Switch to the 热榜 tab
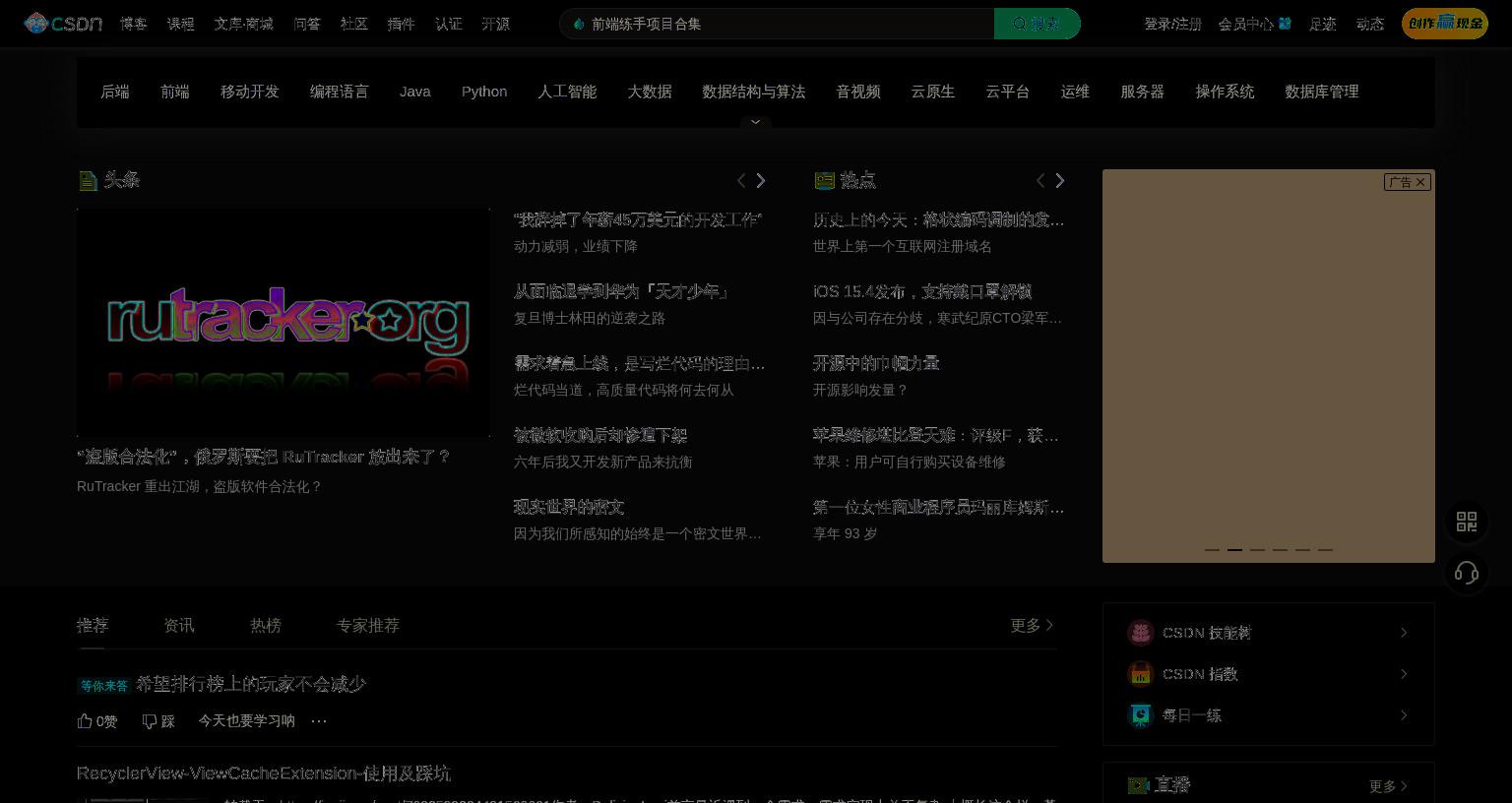The image size is (1512, 803). (266, 625)
